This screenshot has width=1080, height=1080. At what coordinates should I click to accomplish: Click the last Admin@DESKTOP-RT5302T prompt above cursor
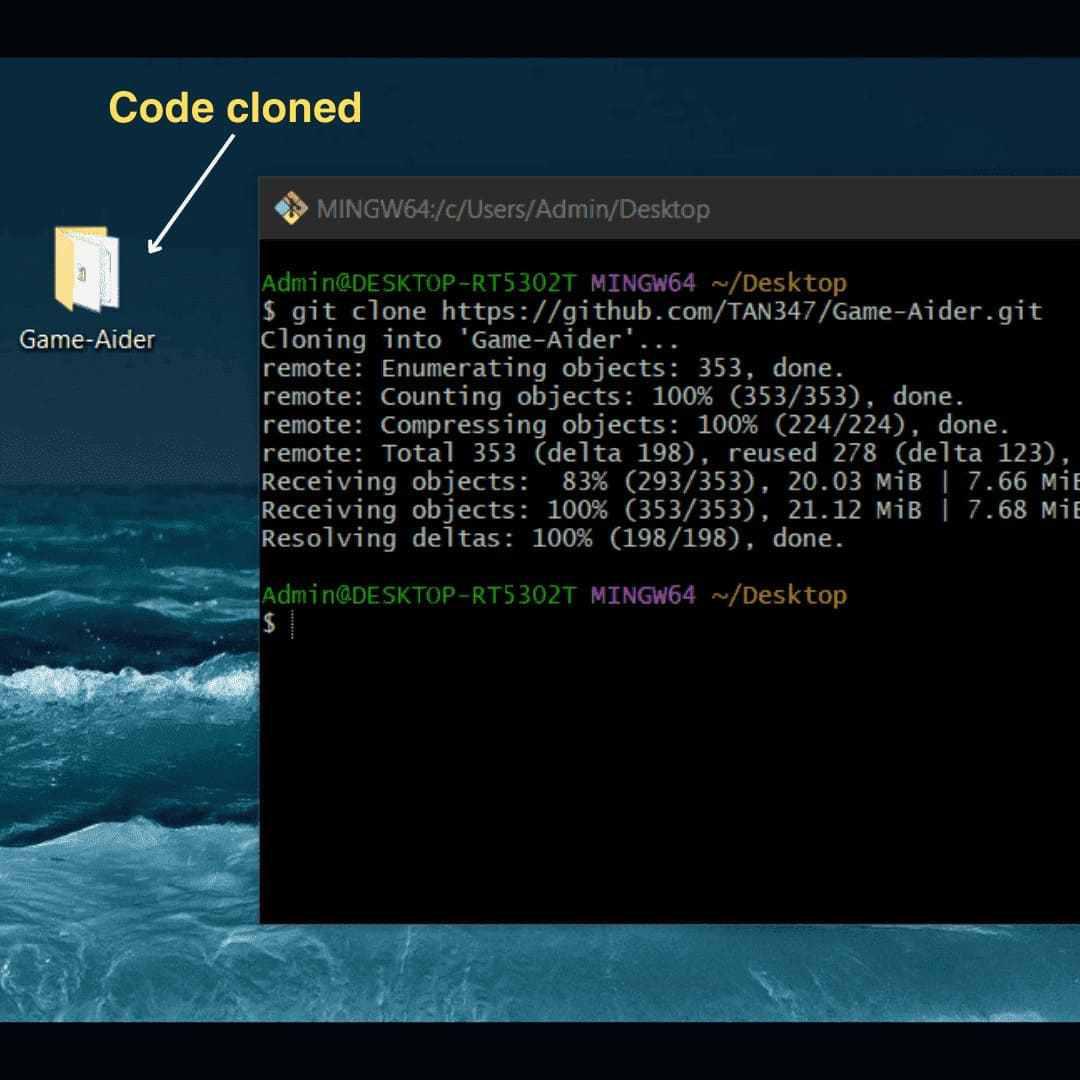554,595
